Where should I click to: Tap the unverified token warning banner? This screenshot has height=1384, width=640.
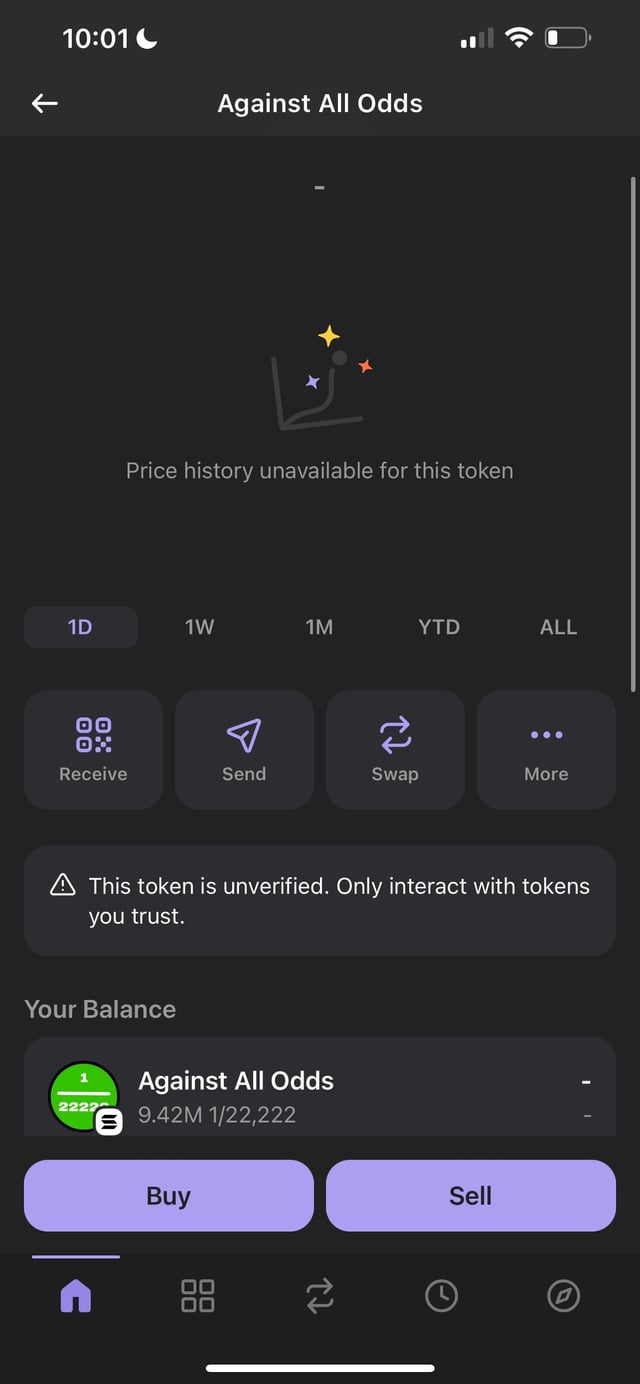320,900
